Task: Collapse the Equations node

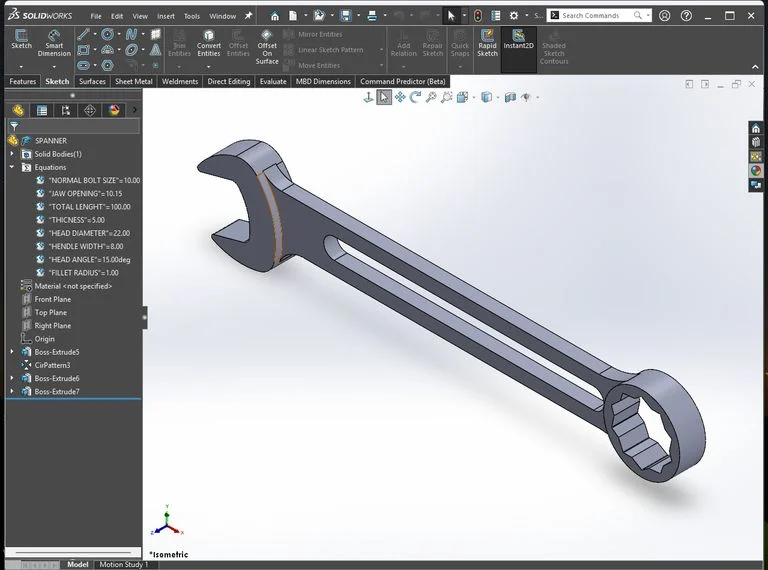Action: pos(12,167)
